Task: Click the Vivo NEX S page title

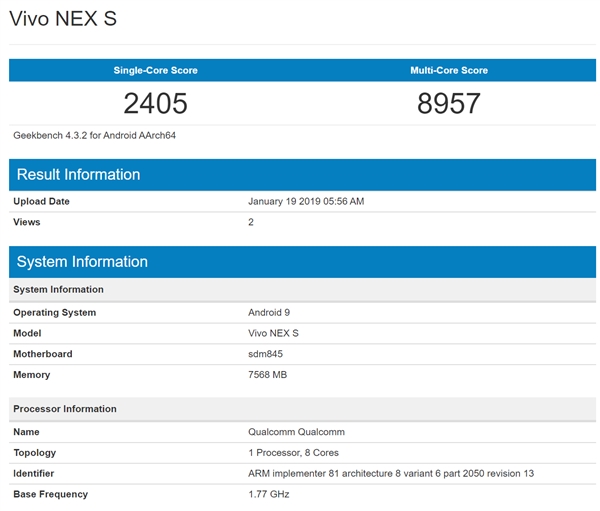Action: 63,19
